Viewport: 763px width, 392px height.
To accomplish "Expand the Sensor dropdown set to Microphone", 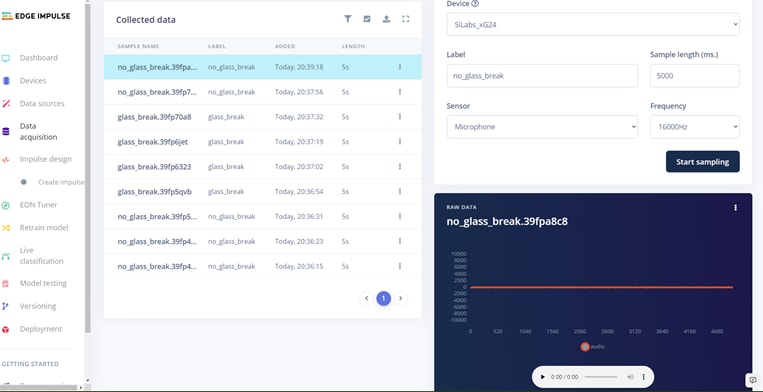I will point(542,127).
